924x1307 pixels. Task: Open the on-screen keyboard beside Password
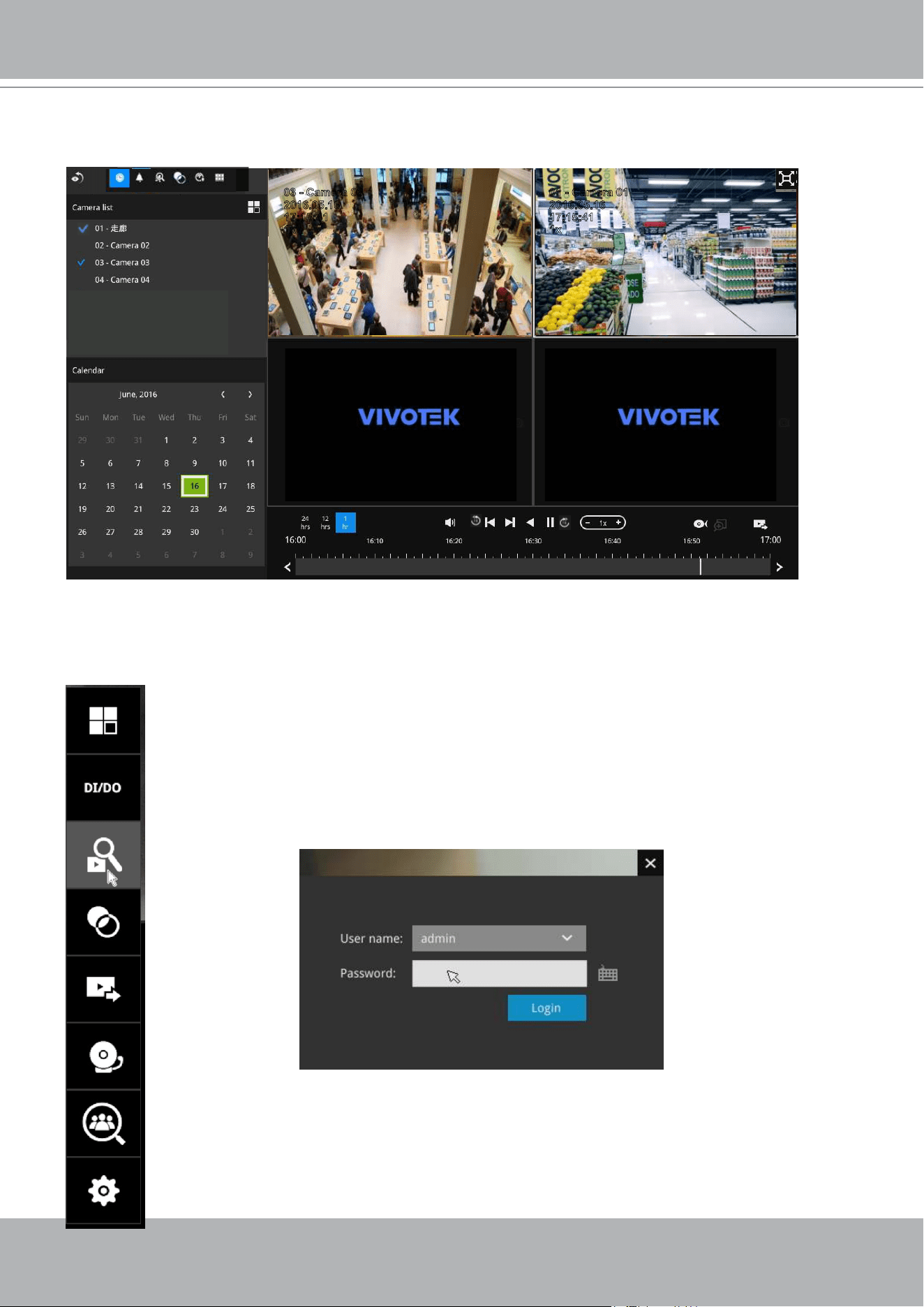[608, 973]
